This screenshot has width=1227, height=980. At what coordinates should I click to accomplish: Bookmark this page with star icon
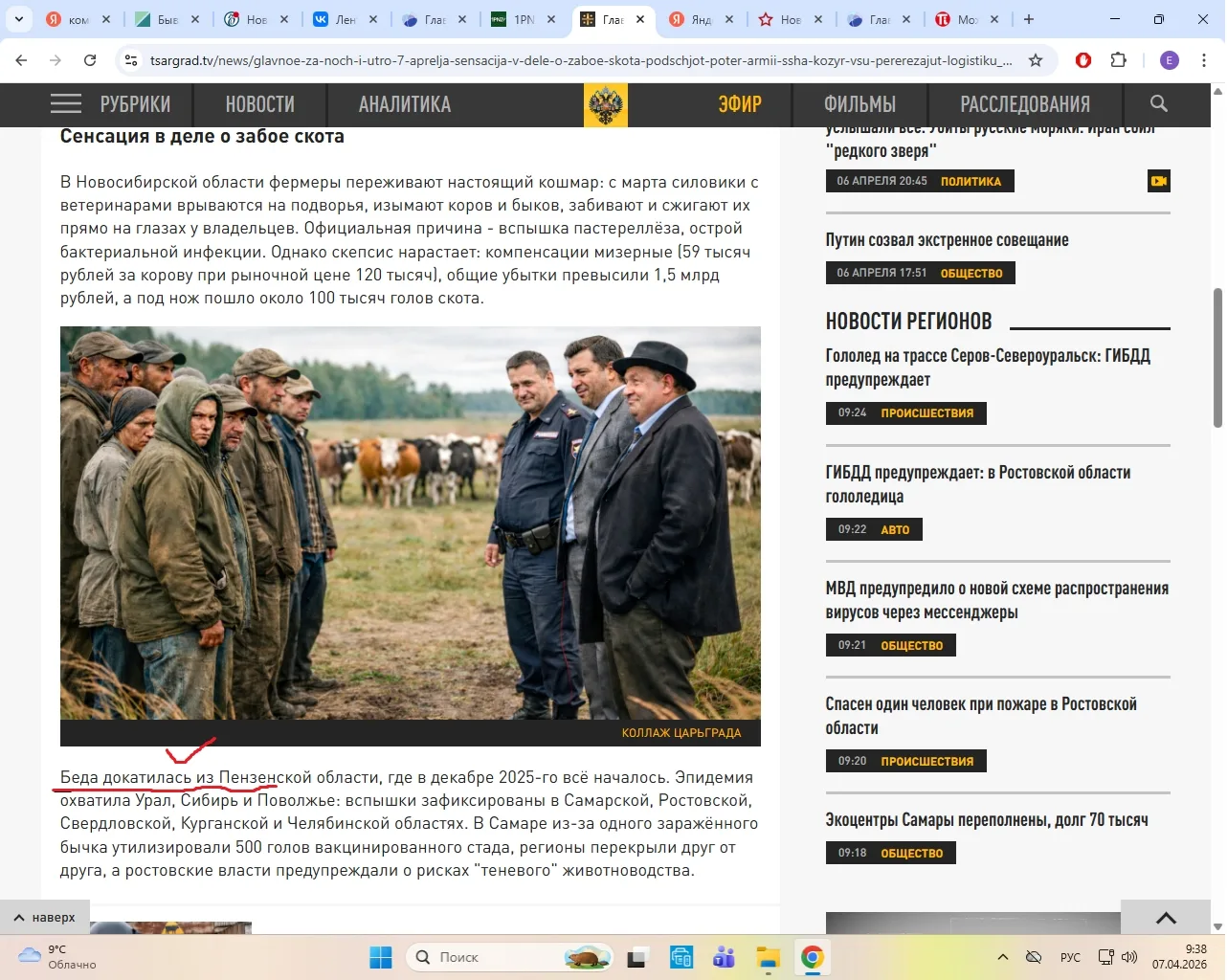1036,60
